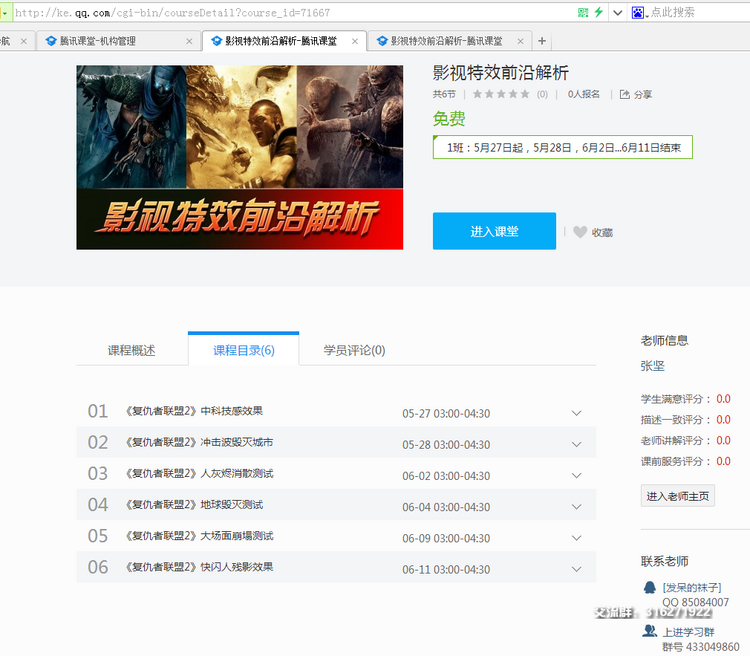The width and height of the screenshot is (750, 656).
Task: Click lesson title 《复仇者联盟2》地球毁灭测试
Action: click(194, 504)
